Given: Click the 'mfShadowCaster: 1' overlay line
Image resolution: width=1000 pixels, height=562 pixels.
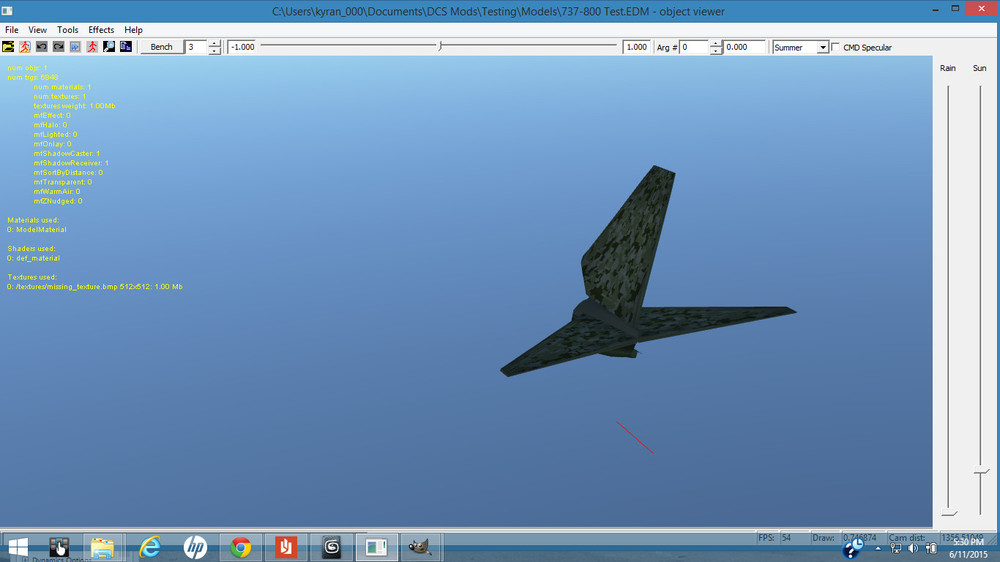Looking at the screenshot, I should [x=66, y=154].
